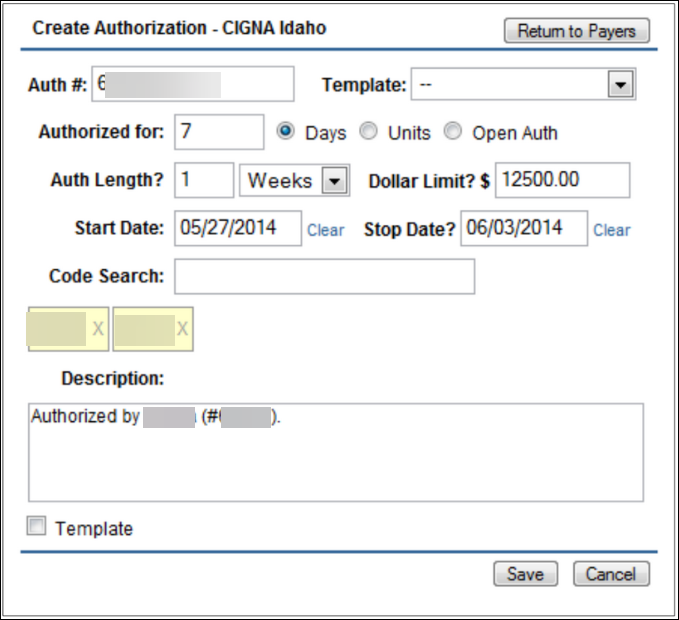Click into the Code Search box

324,277
